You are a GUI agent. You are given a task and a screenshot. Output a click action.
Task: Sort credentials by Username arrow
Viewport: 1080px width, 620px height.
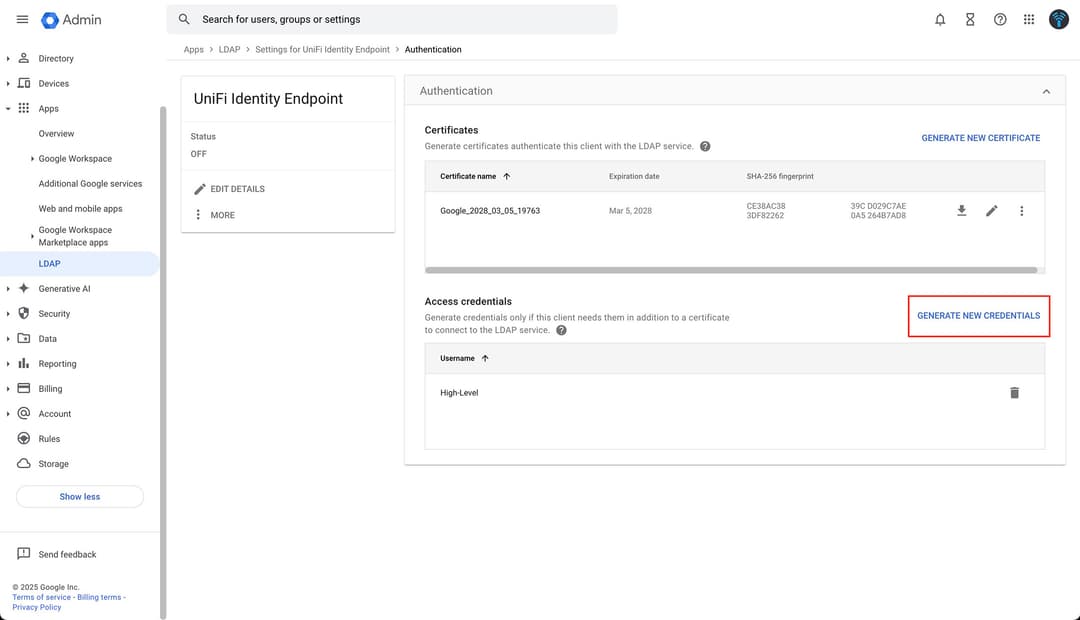pos(485,358)
